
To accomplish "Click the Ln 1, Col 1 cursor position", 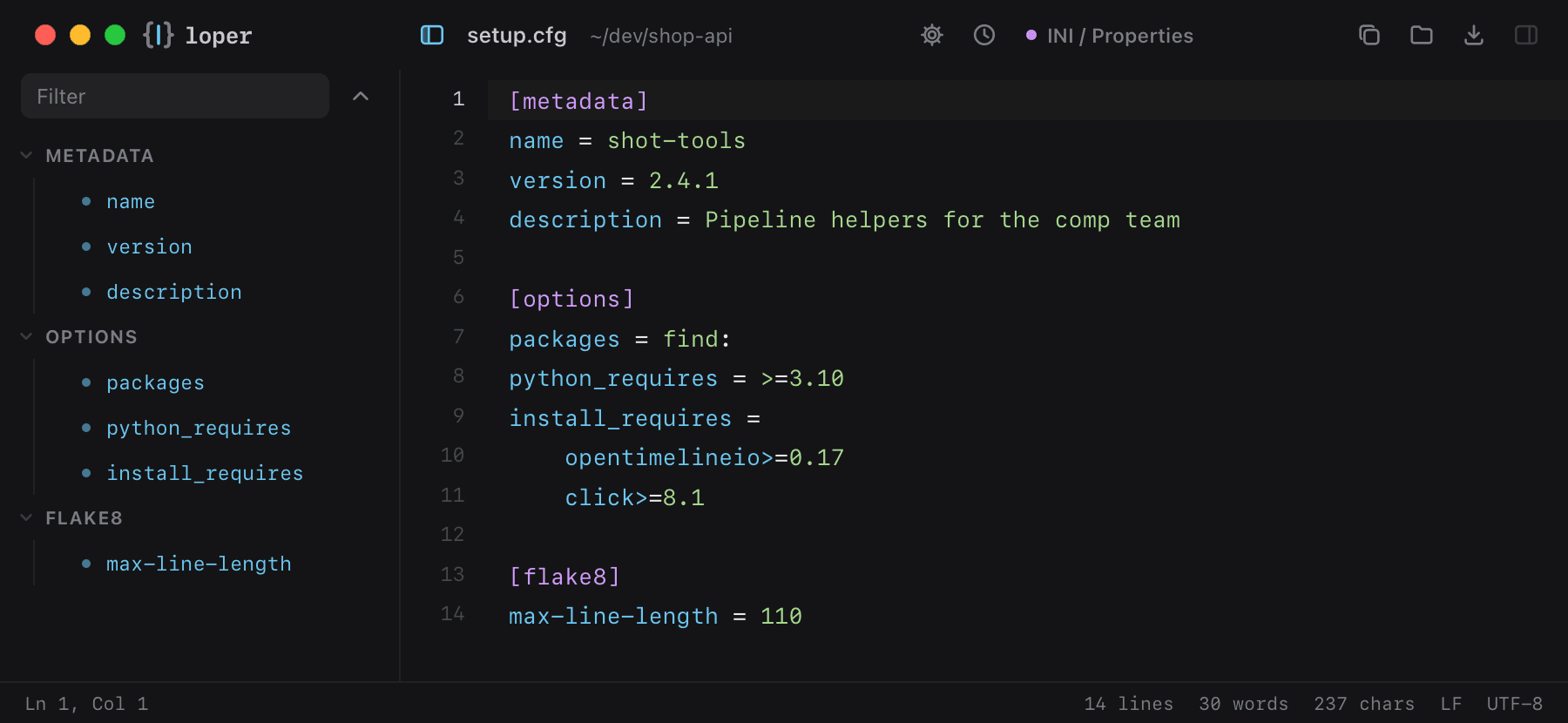I will click(86, 704).
